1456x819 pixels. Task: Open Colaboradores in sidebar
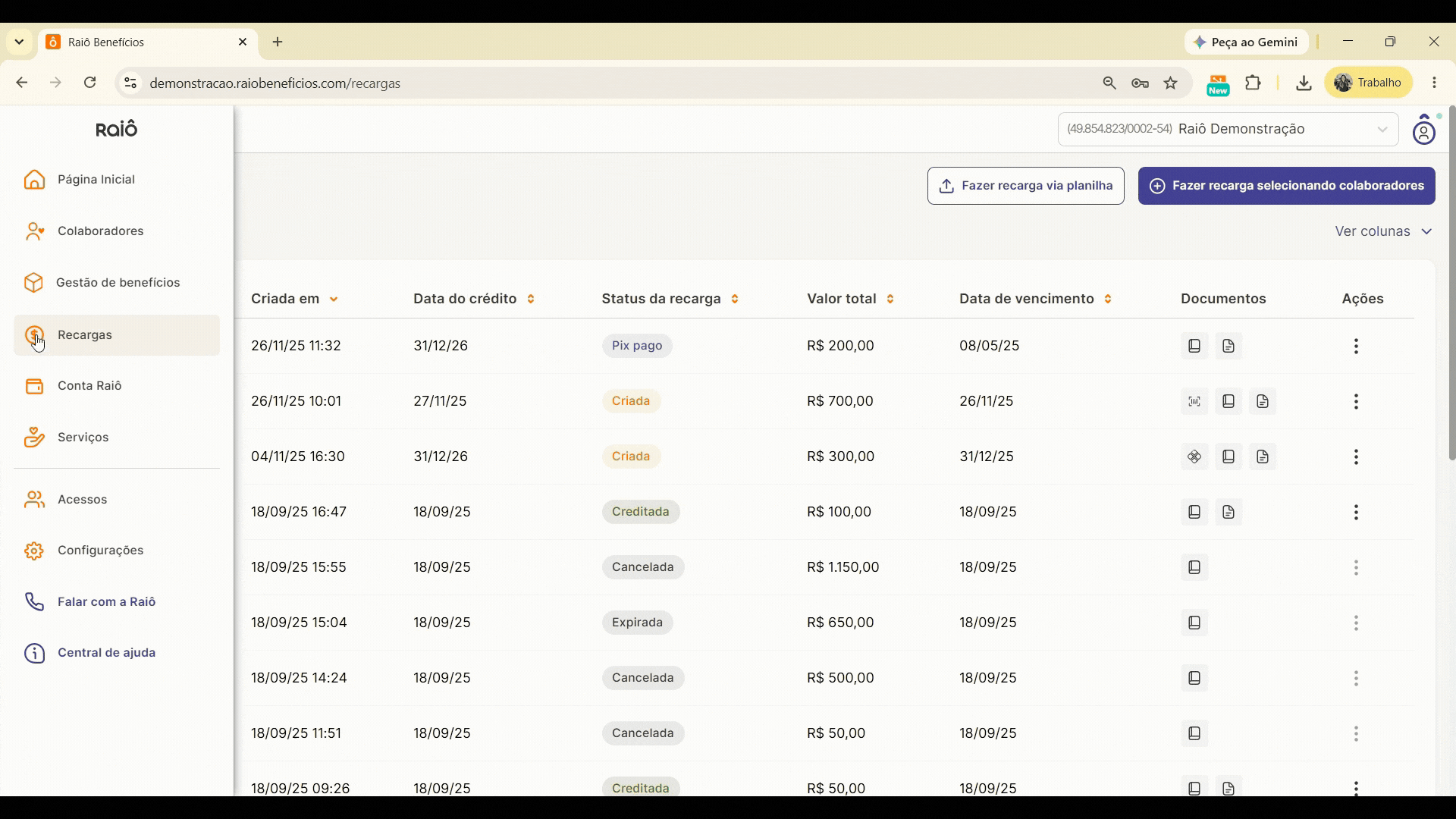tap(117, 231)
